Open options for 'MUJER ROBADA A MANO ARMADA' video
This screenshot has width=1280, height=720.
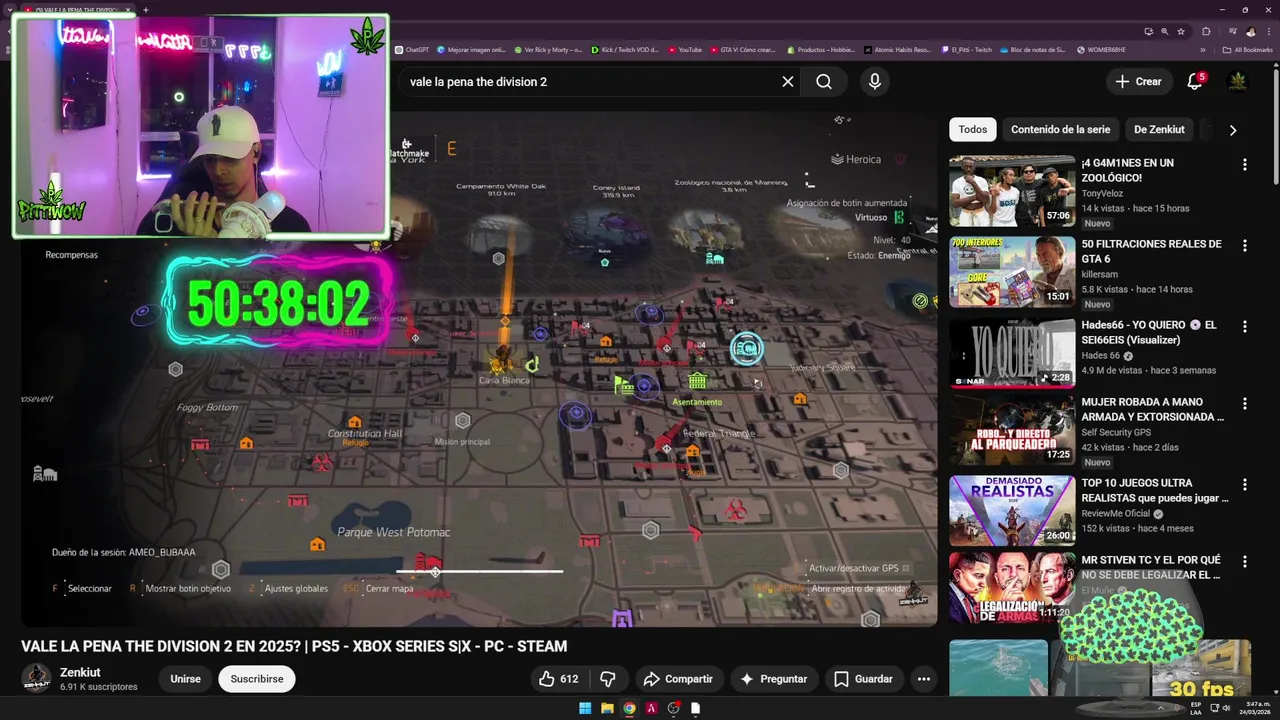point(1245,403)
